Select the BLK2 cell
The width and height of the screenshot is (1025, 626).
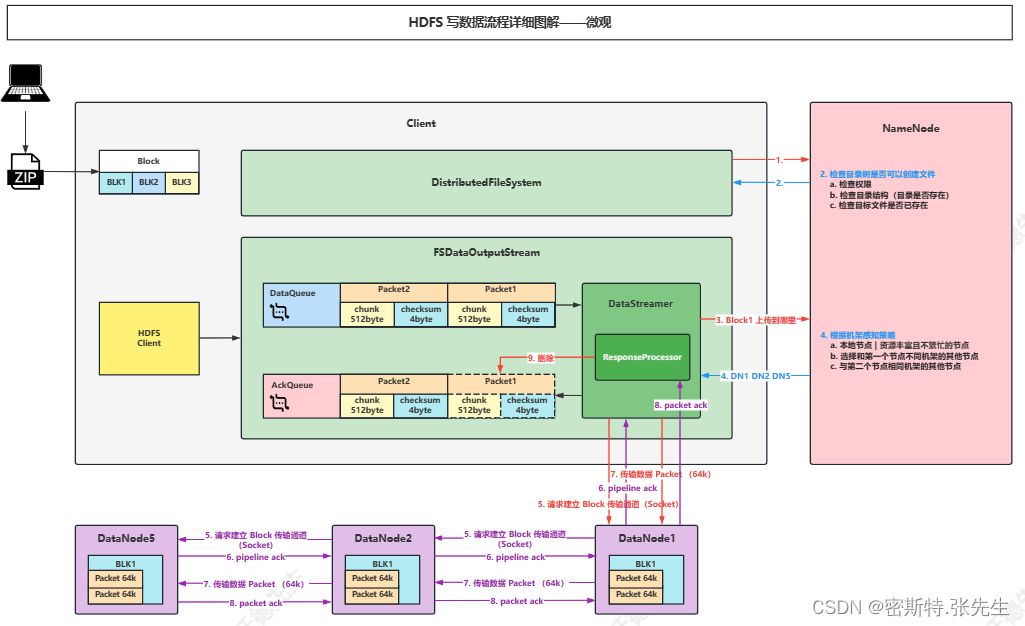[x=149, y=183]
